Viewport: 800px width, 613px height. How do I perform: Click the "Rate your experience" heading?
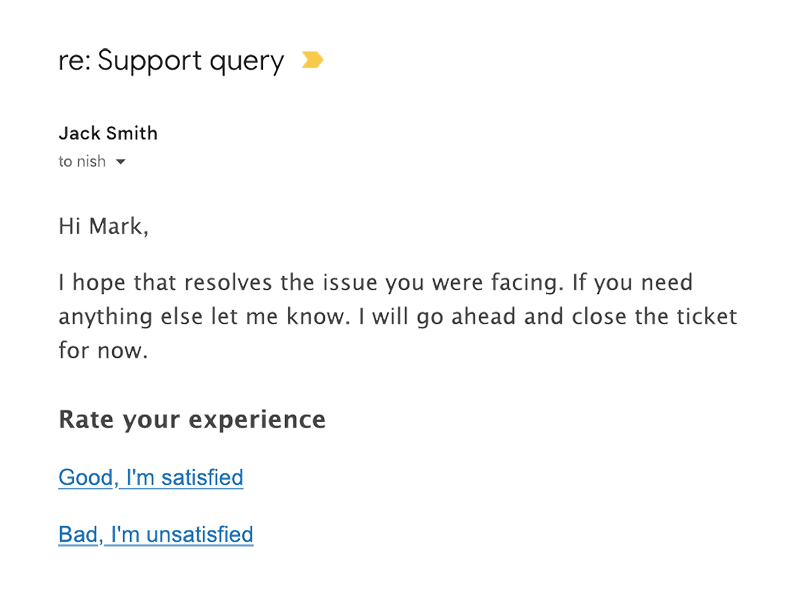tap(192, 420)
